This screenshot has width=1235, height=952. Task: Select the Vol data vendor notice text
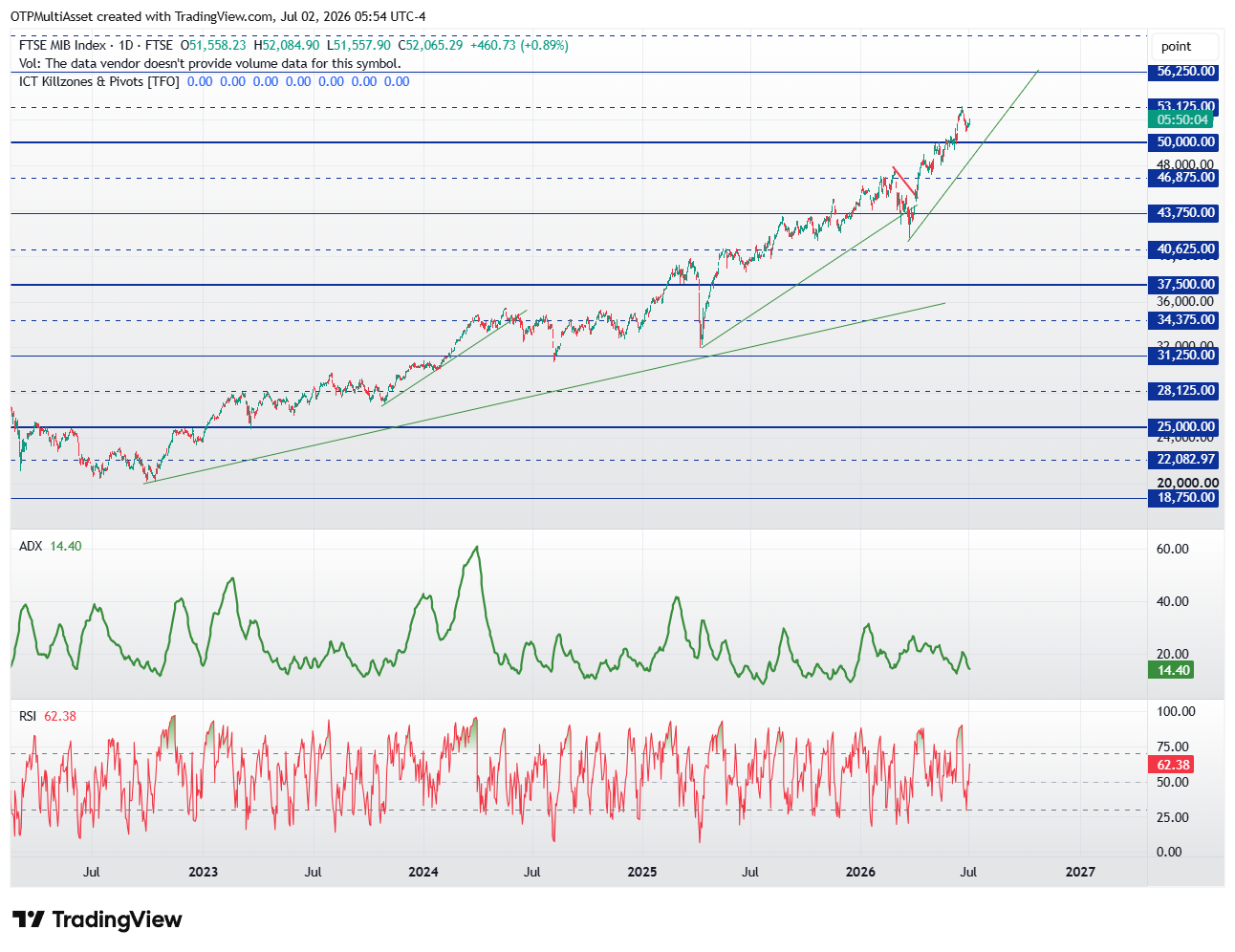tap(210, 63)
